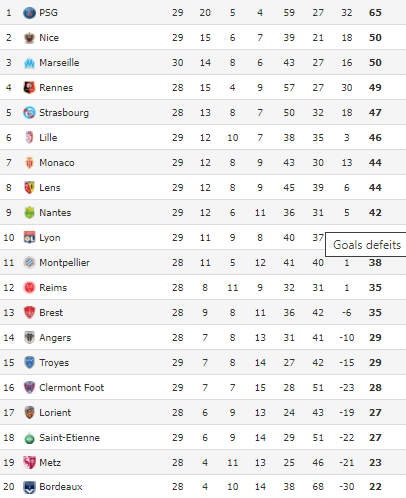Select the Troyes team name
The width and height of the screenshot is (406, 498).
[54, 363]
